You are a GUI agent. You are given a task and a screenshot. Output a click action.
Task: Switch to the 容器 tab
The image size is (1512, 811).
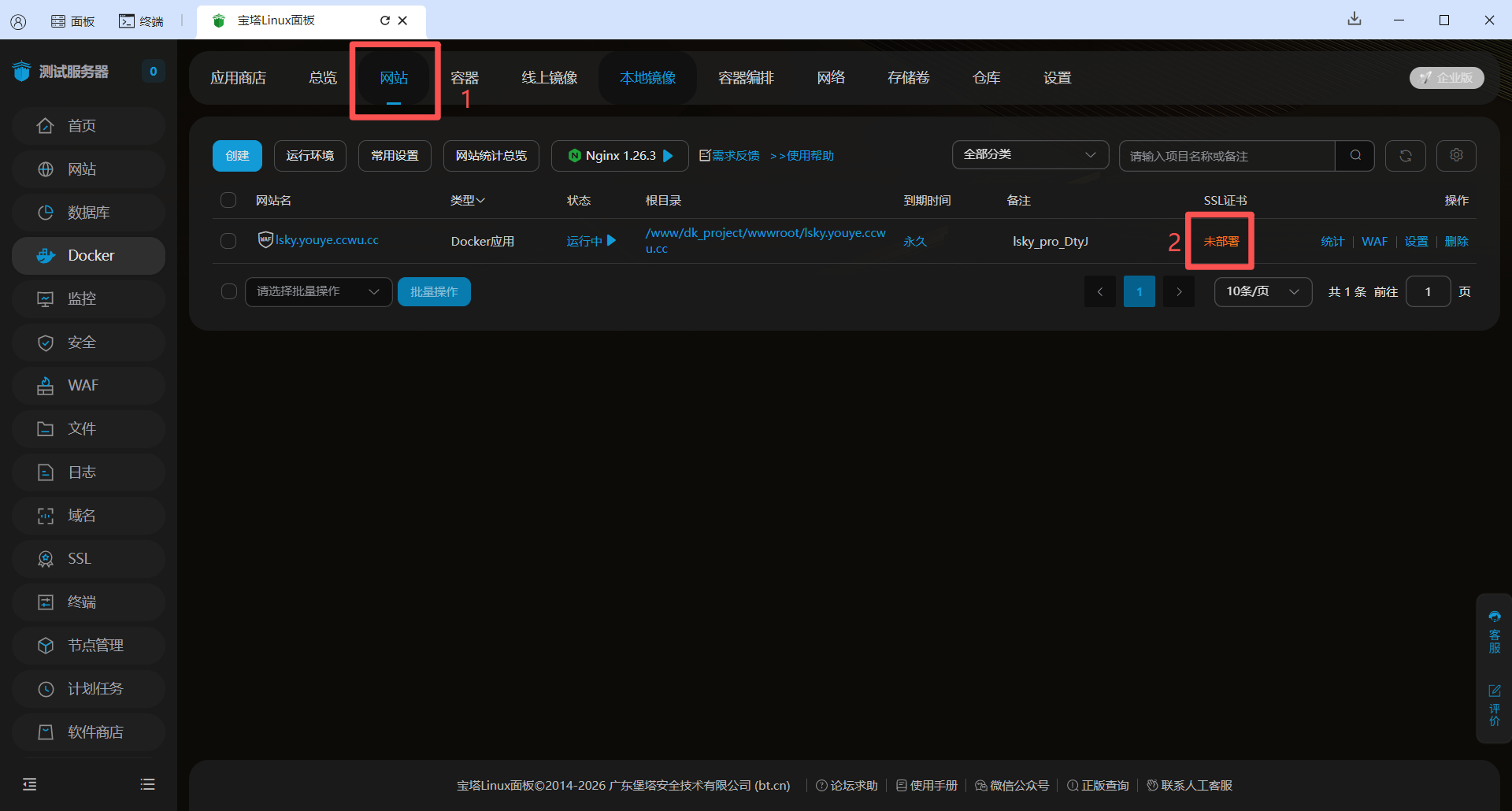point(464,78)
